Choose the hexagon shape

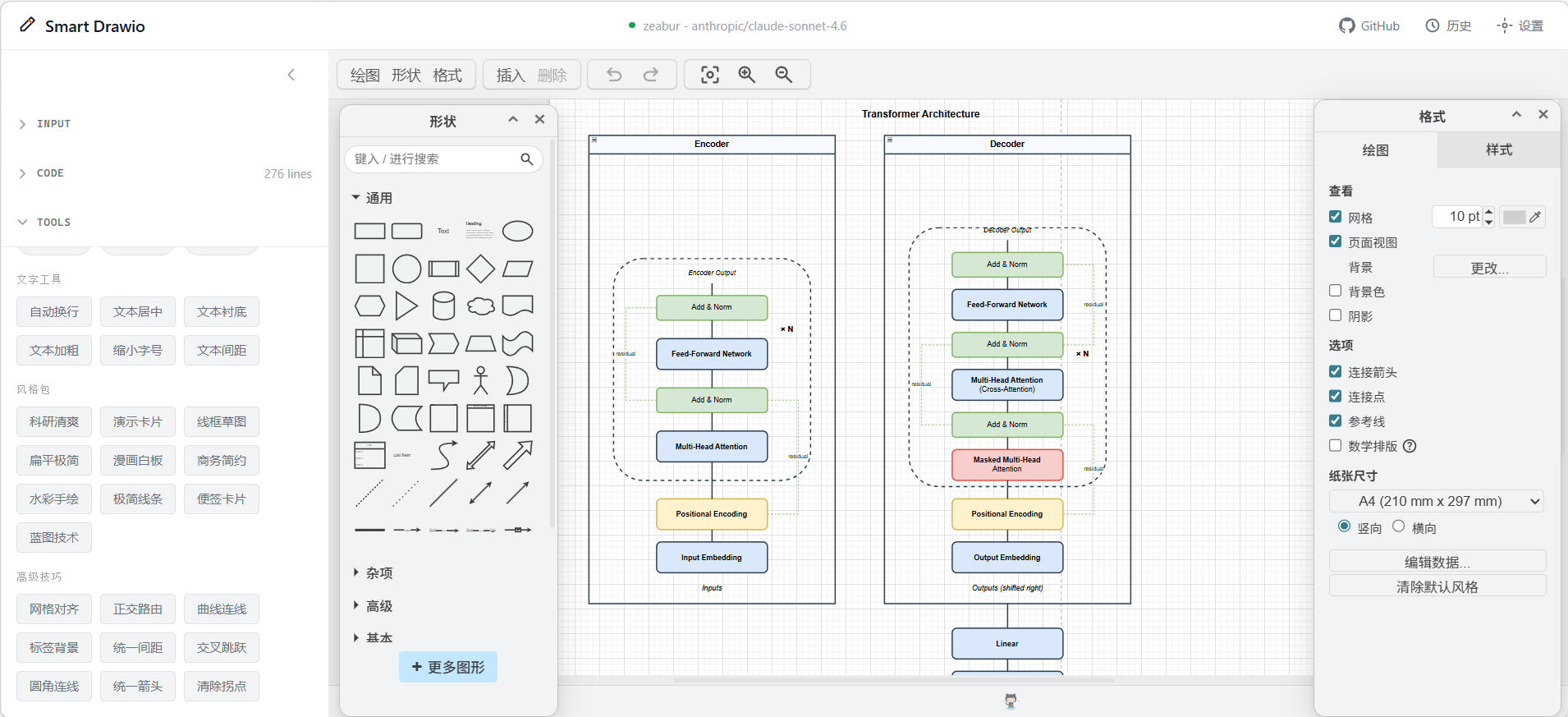pos(369,306)
